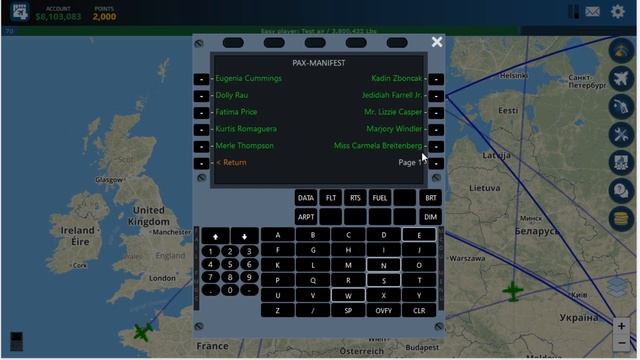Click number key 0
Screen dimensions: 640x360
230,290
